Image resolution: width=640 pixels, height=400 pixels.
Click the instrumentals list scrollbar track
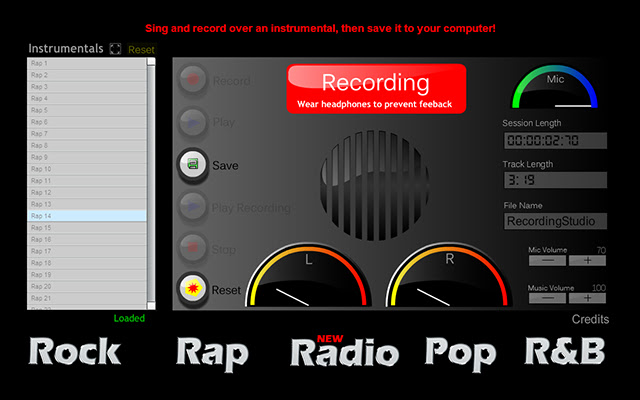pos(151,184)
